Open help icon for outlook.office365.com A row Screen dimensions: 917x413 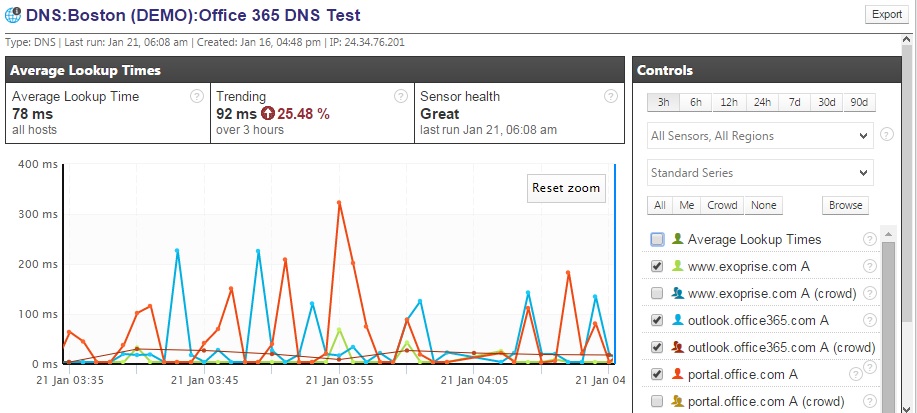870,320
